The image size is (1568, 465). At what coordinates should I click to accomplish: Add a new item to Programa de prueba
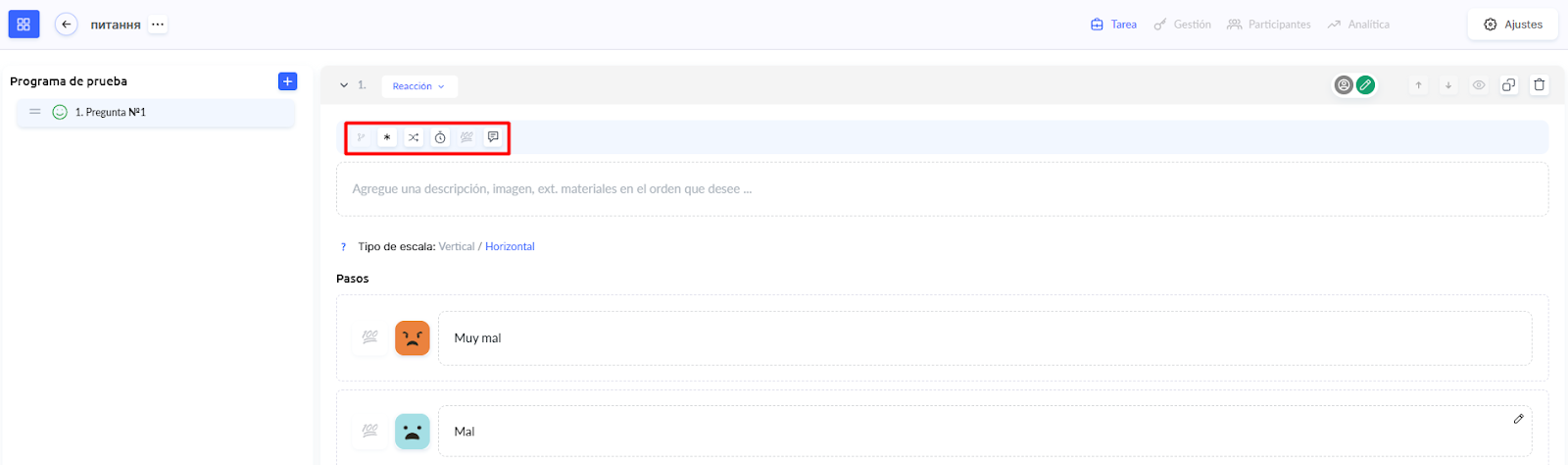tap(287, 81)
